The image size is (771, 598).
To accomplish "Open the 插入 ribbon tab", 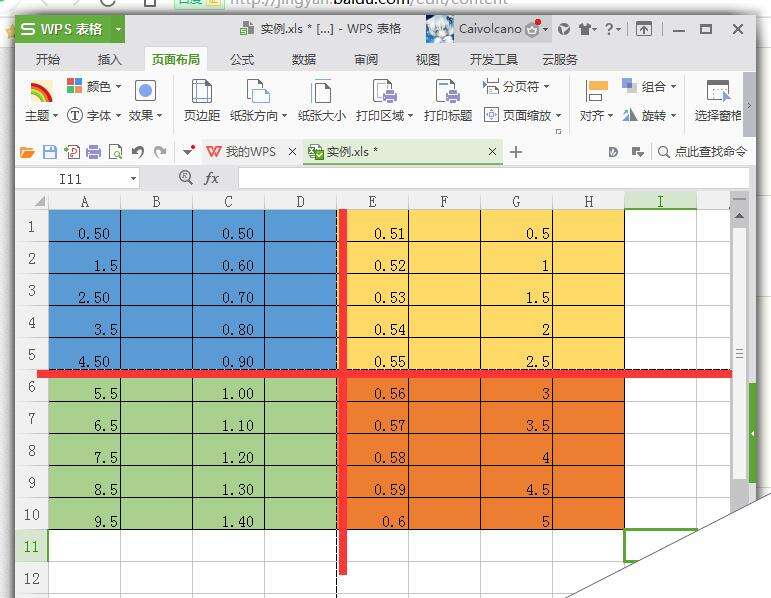I will pos(109,60).
